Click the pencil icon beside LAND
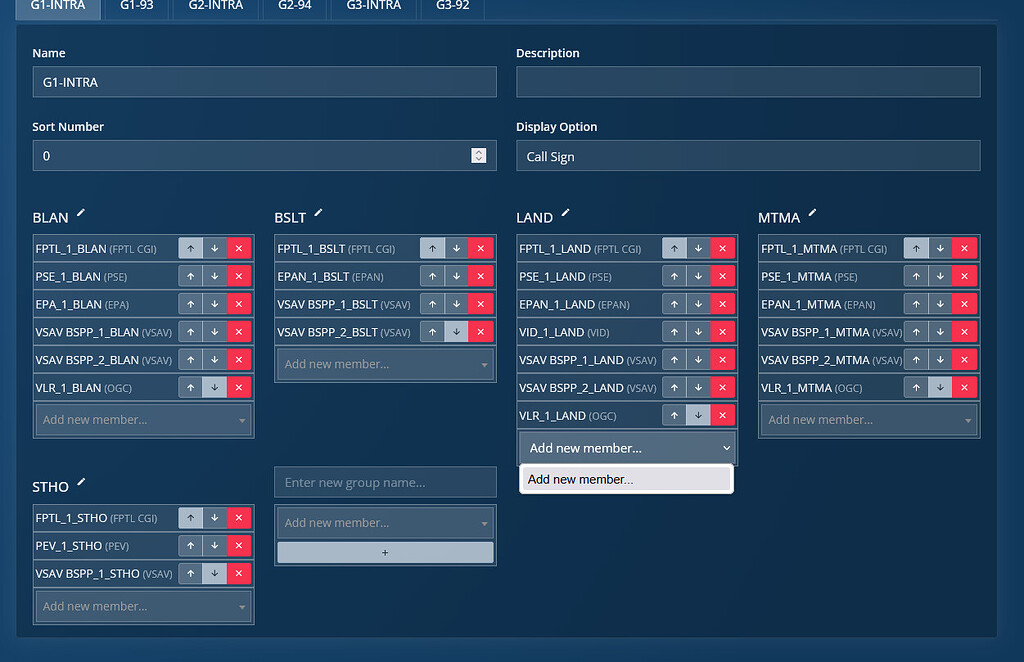Viewport: 1024px width, 662px height. [566, 213]
